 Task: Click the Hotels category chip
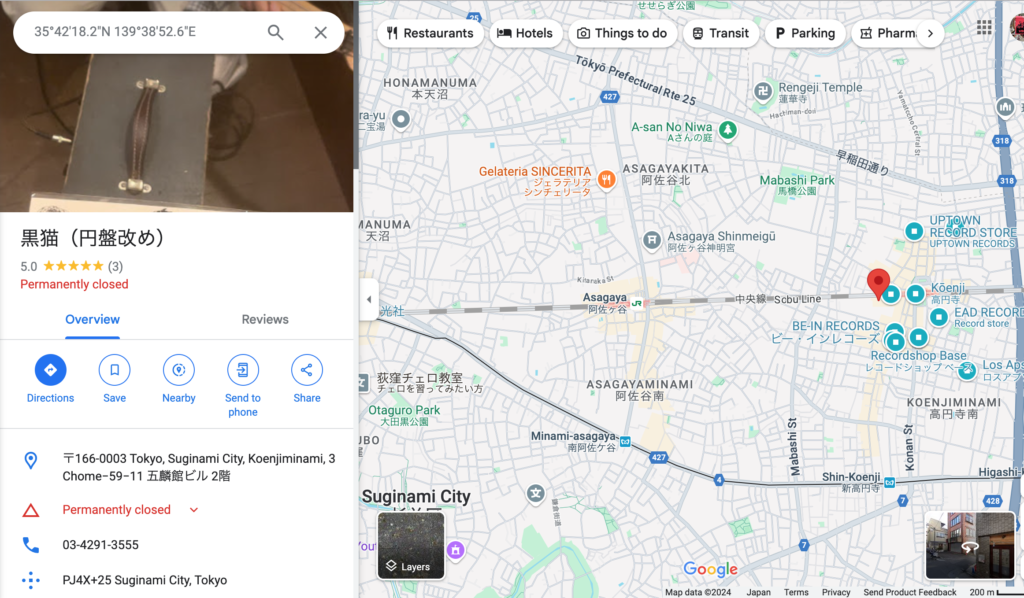click(x=525, y=33)
